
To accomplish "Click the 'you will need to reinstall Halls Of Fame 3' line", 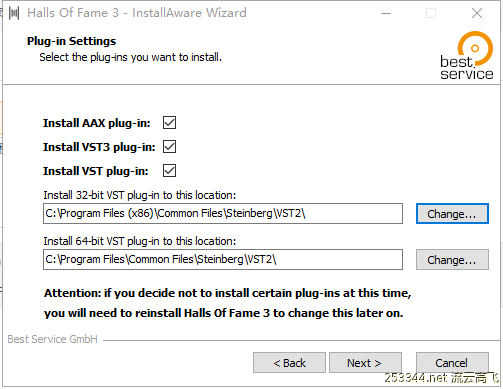I will coord(223,313).
